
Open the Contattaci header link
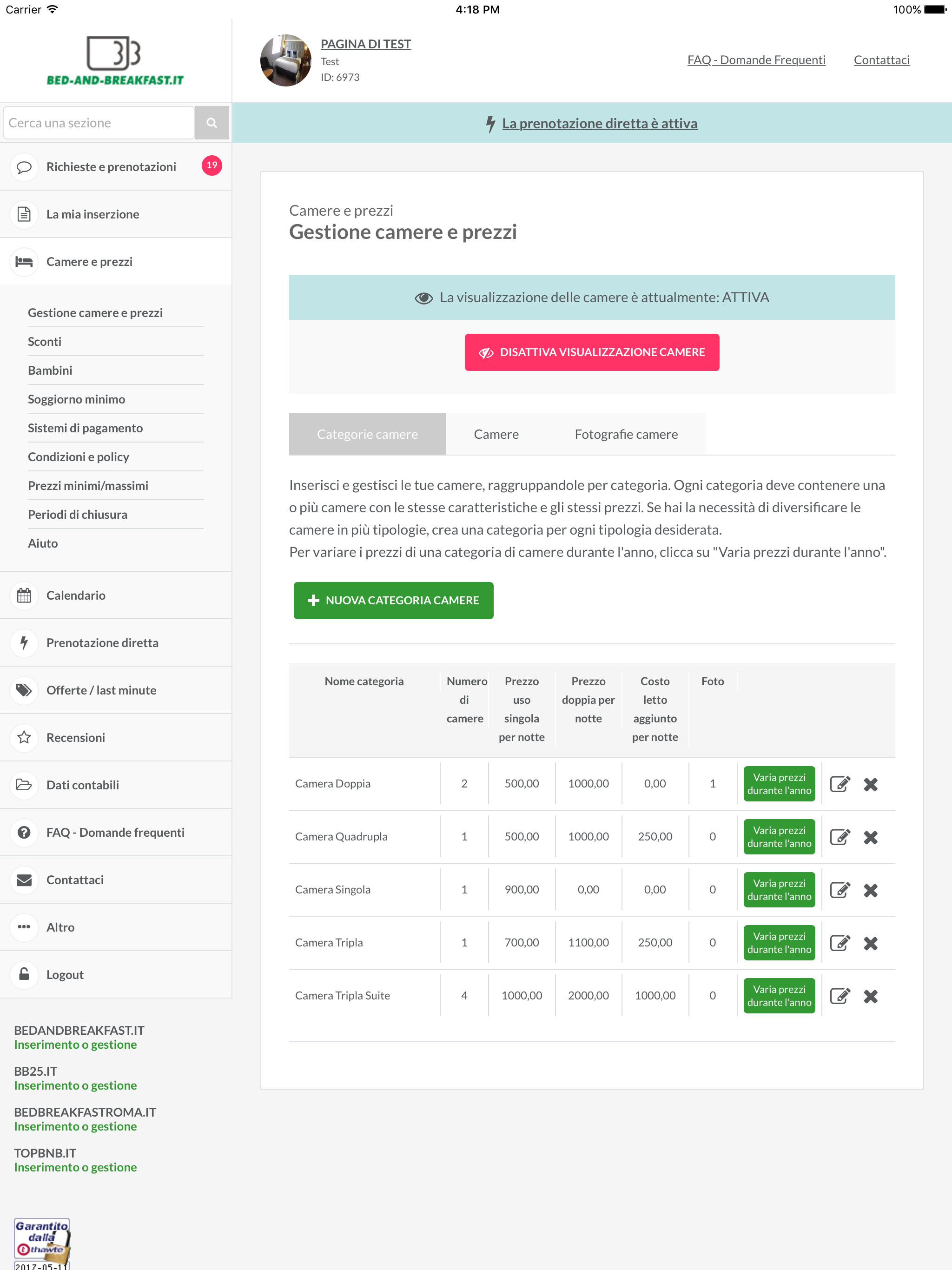point(881,60)
